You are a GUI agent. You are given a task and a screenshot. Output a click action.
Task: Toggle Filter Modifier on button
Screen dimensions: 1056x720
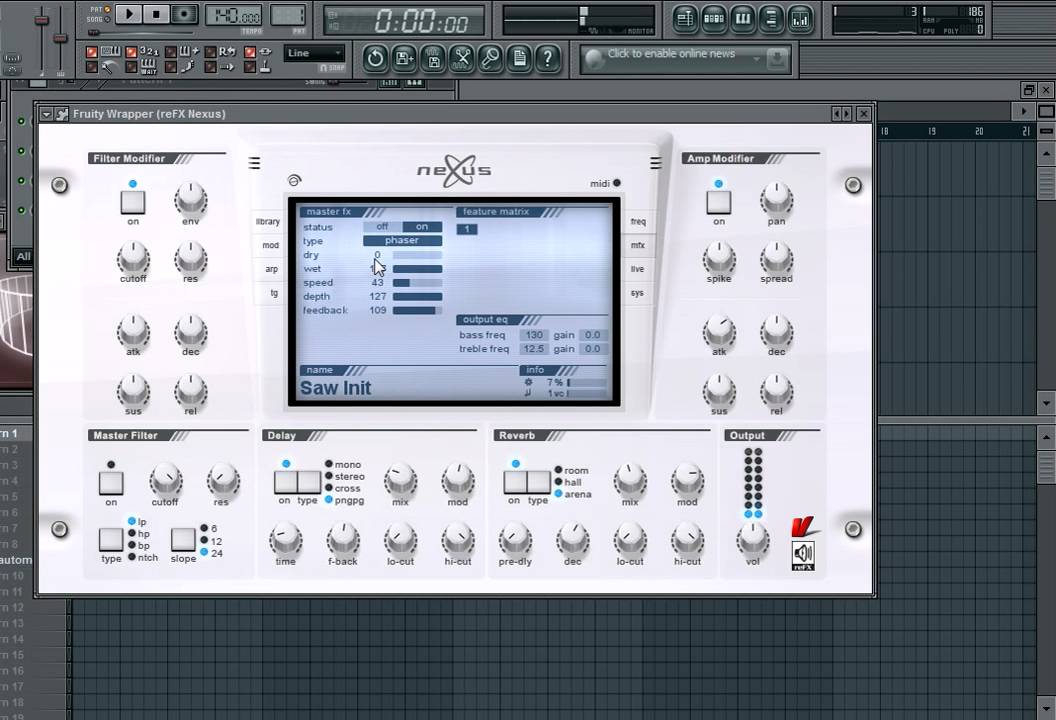tap(133, 201)
